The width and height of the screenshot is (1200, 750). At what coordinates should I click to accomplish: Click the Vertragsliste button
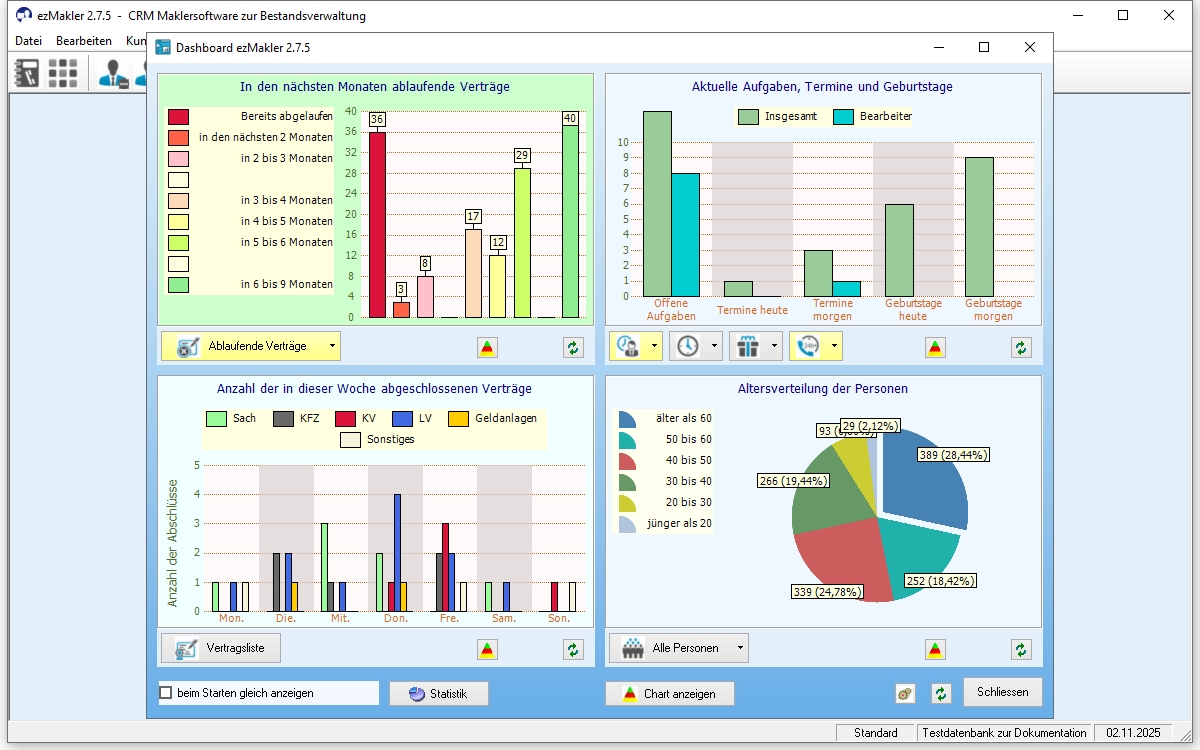221,648
